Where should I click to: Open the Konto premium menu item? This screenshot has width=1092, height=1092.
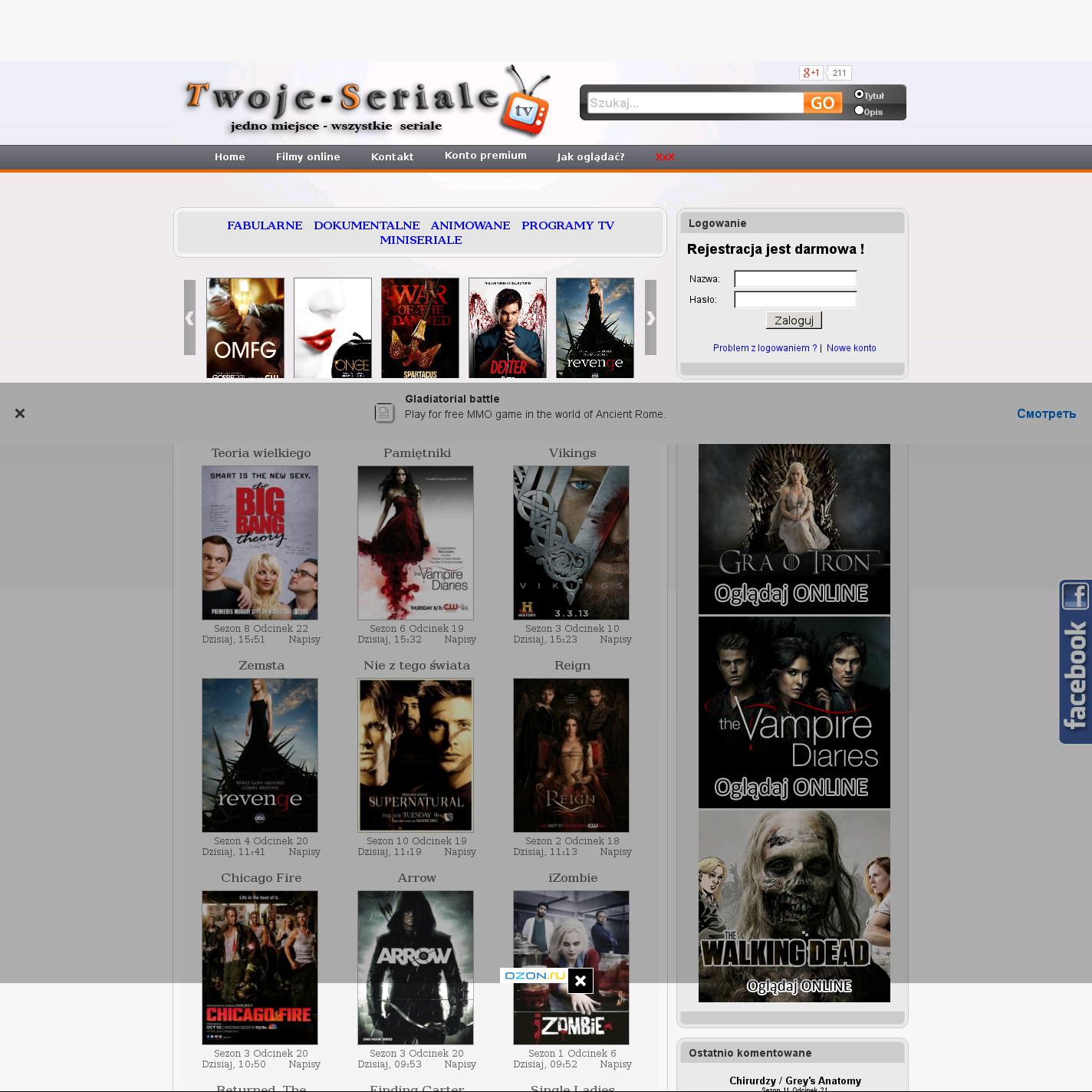[x=485, y=156]
